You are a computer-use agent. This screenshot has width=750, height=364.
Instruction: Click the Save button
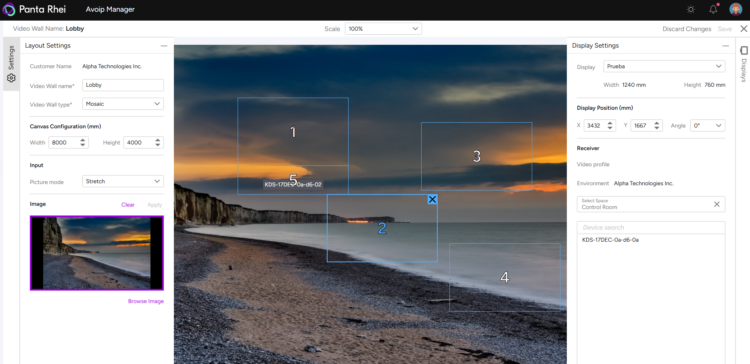(725, 29)
